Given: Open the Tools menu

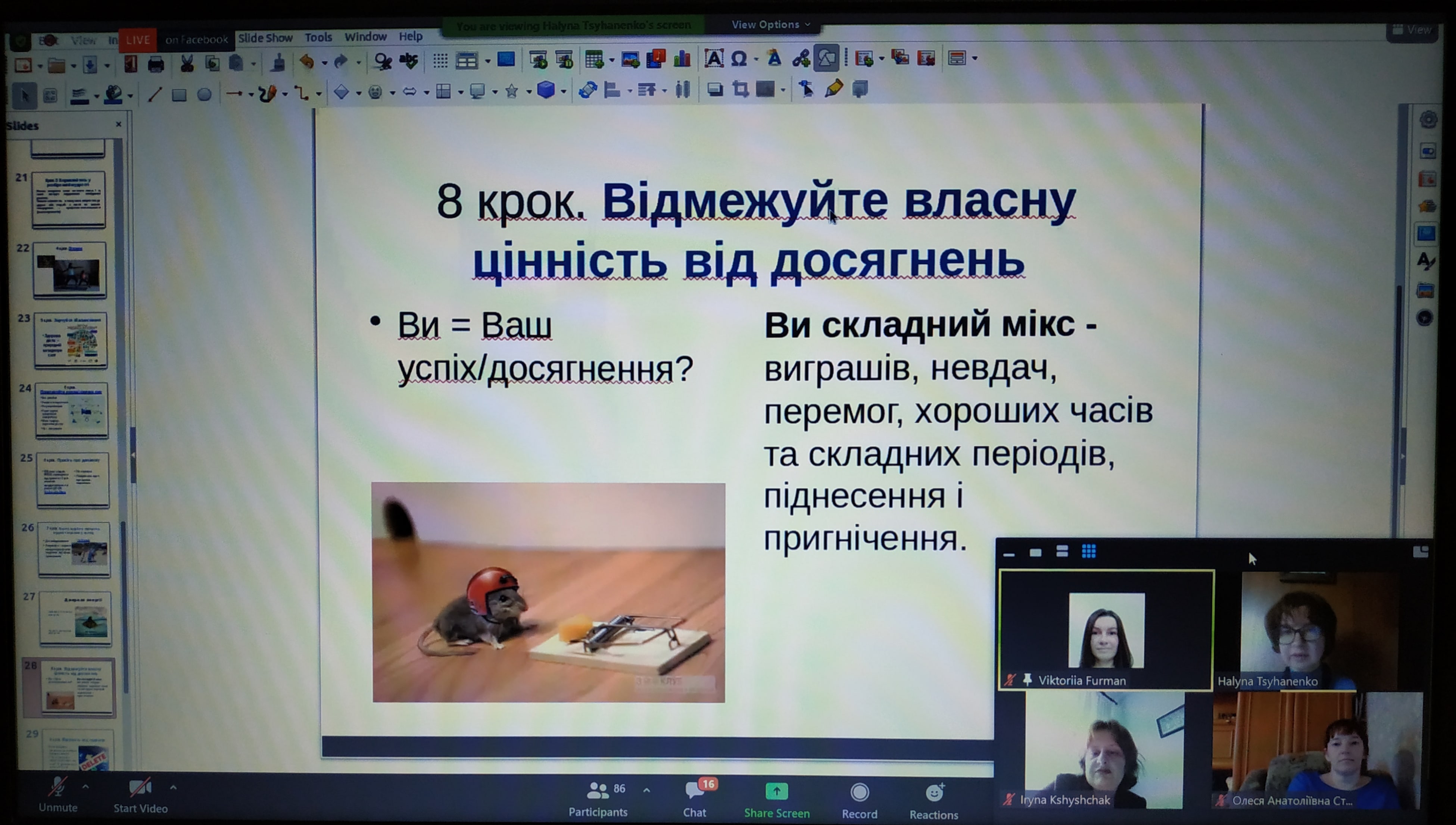Looking at the screenshot, I should (x=318, y=37).
